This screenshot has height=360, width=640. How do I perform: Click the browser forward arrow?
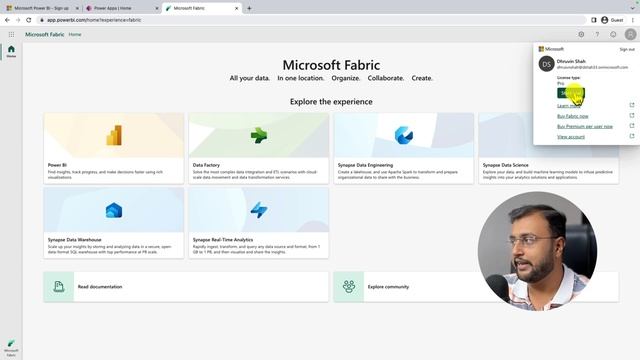(x=18, y=20)
